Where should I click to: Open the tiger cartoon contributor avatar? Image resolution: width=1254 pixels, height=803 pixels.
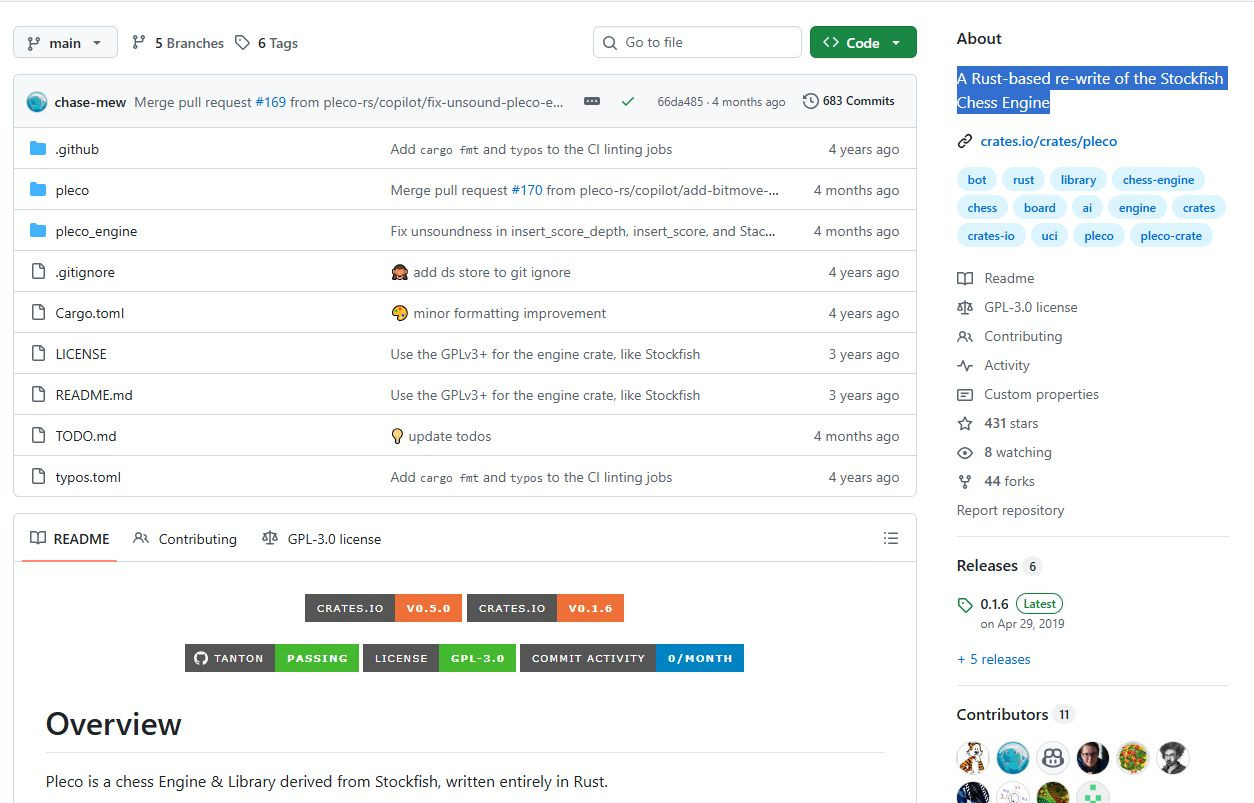coord(973,757)
